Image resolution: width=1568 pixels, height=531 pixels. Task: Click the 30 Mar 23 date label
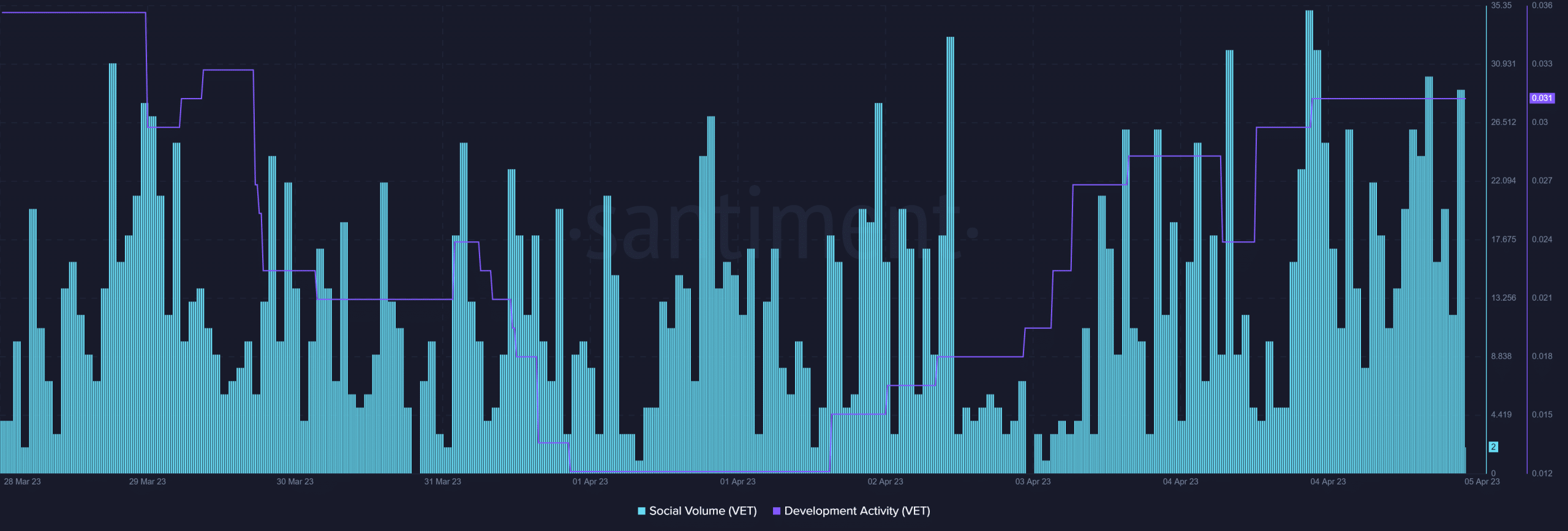pos(295,481)
